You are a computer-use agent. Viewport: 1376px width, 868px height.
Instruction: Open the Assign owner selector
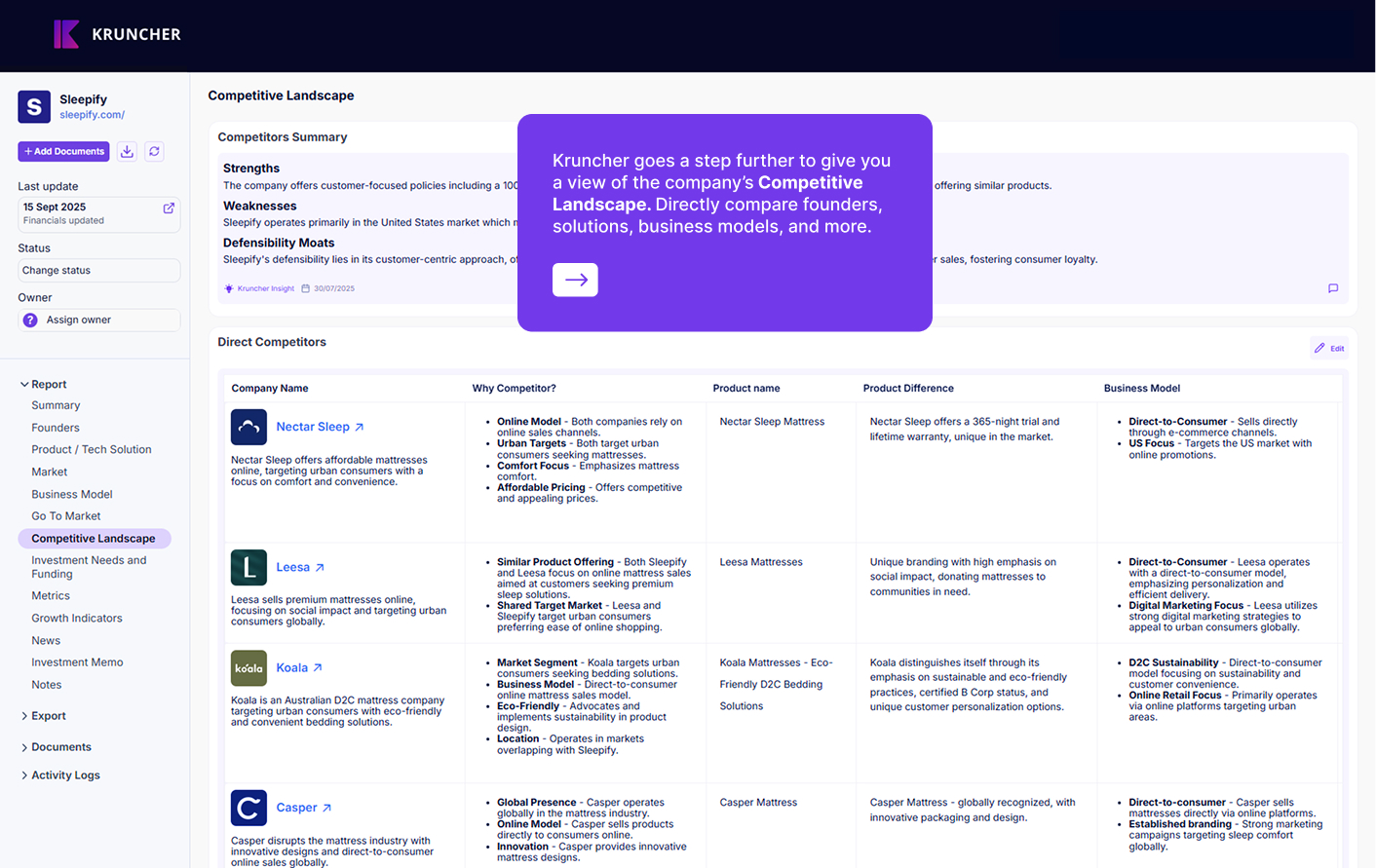pos(98,321)
